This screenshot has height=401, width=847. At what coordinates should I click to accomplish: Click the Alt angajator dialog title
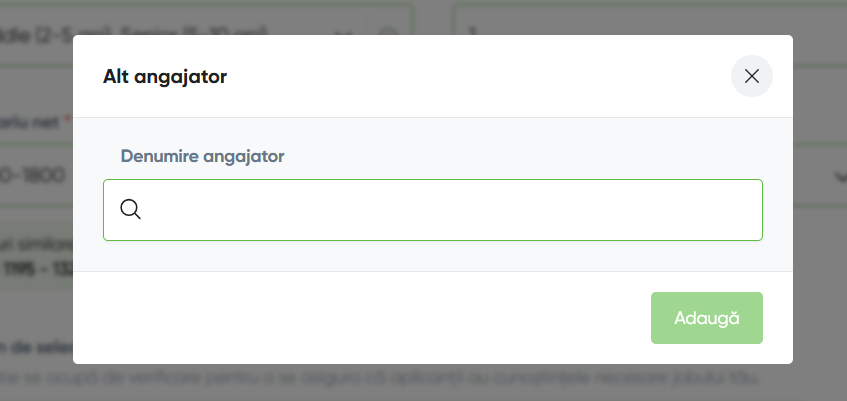click(165, 76)
